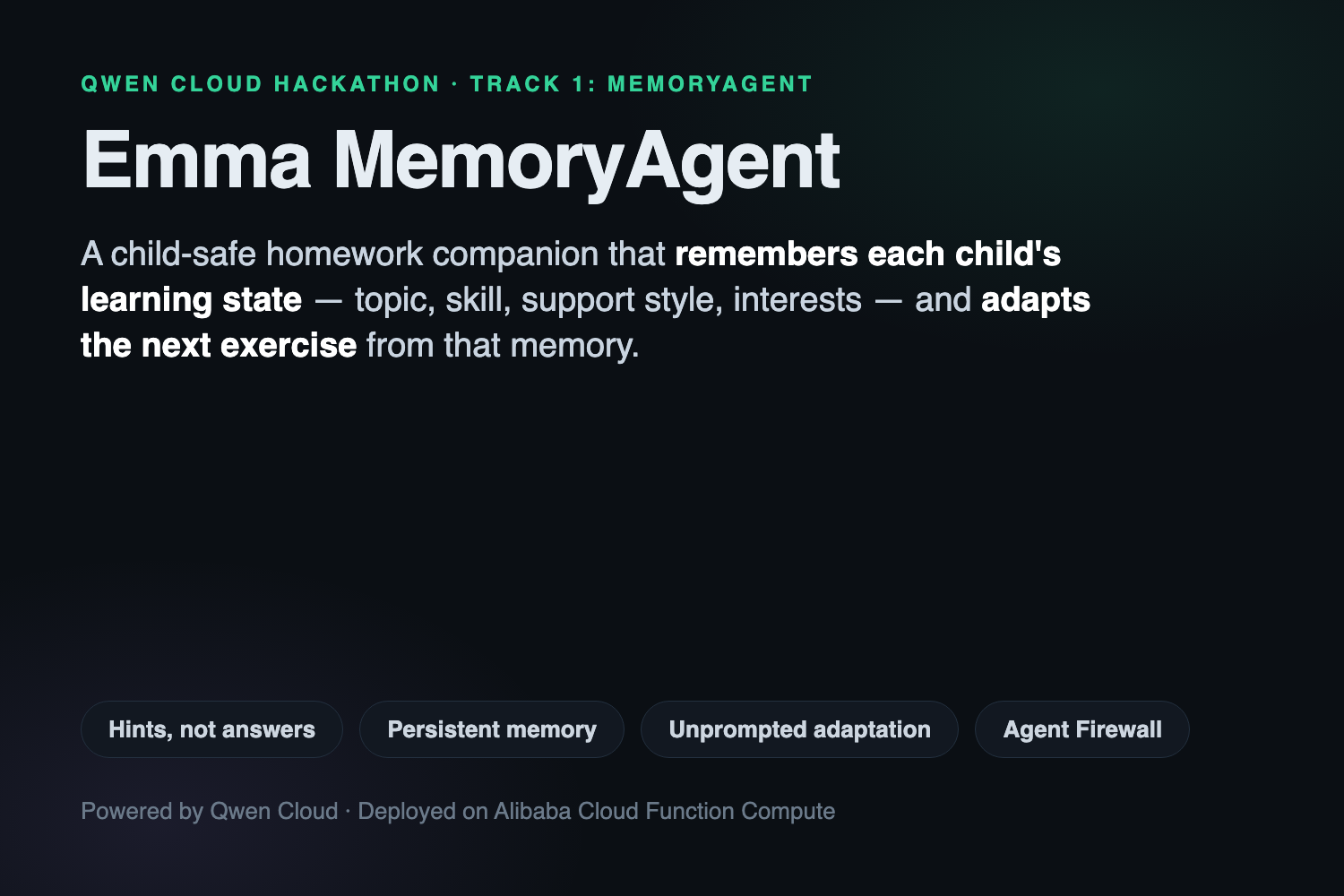Click "A child-safe homework companion" text
The image size is (1344, 896).
click(x=340, y=254)
